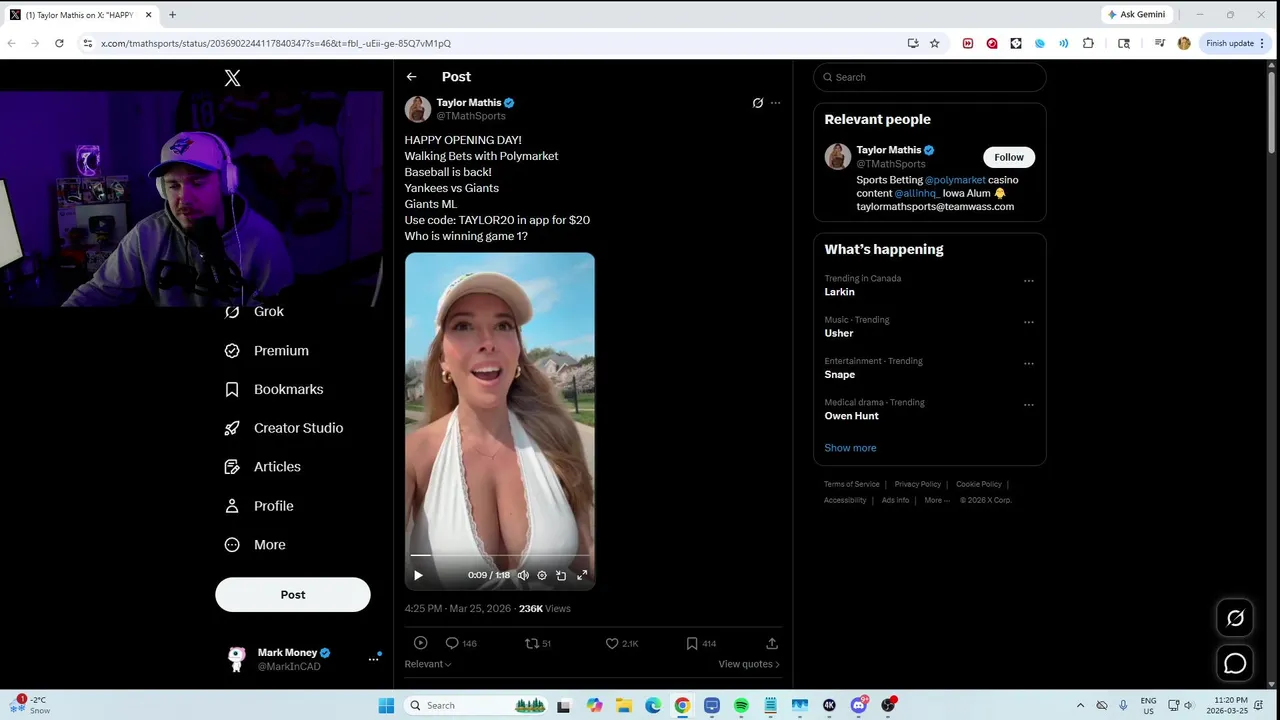Open Grok in sidebar
1280x720 pixels.
click(255, 312)
